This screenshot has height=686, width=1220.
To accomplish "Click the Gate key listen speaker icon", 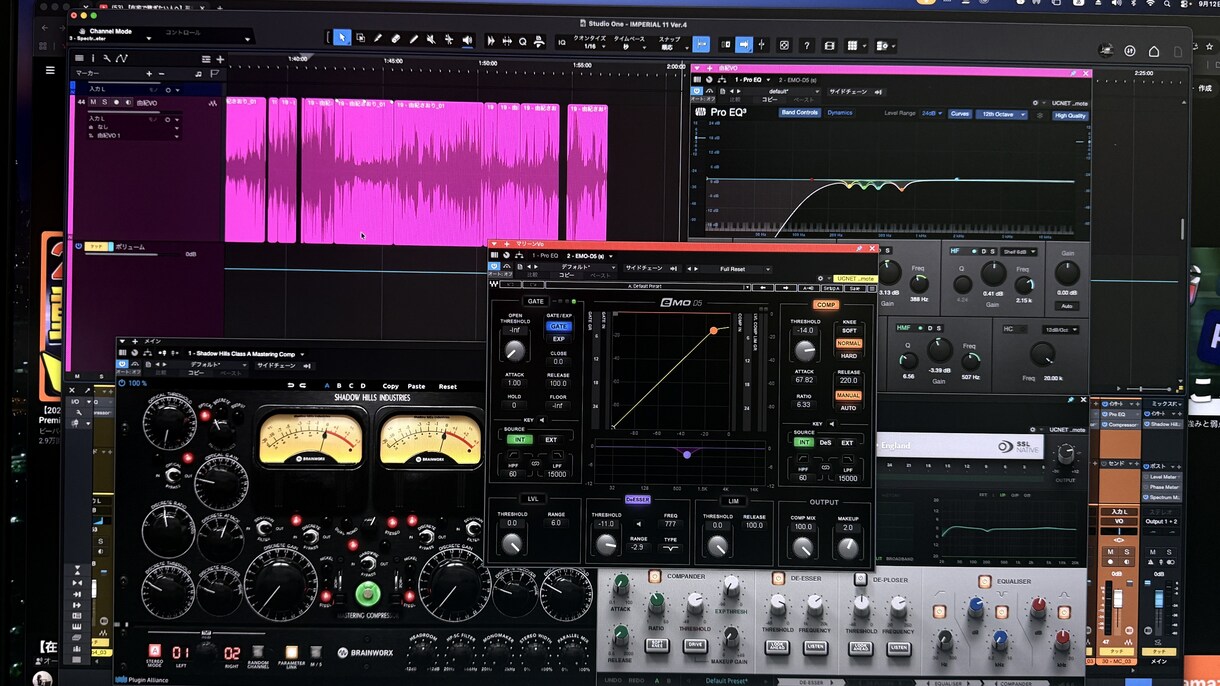I will 543,421.
